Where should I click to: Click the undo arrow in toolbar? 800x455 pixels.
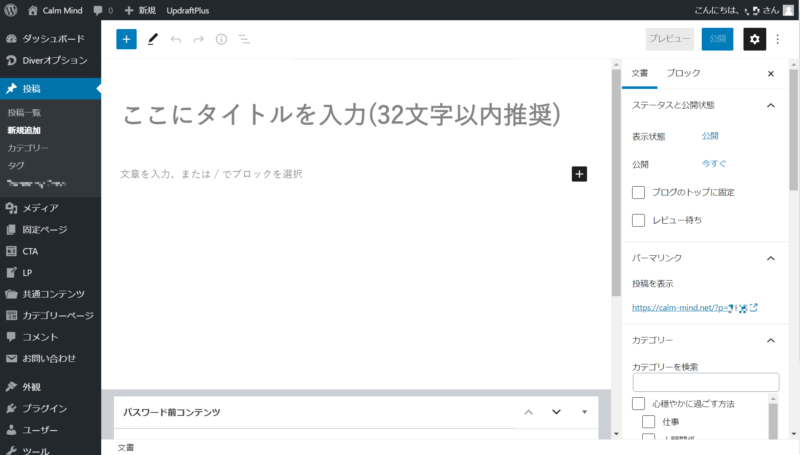(x=176, y=39)
